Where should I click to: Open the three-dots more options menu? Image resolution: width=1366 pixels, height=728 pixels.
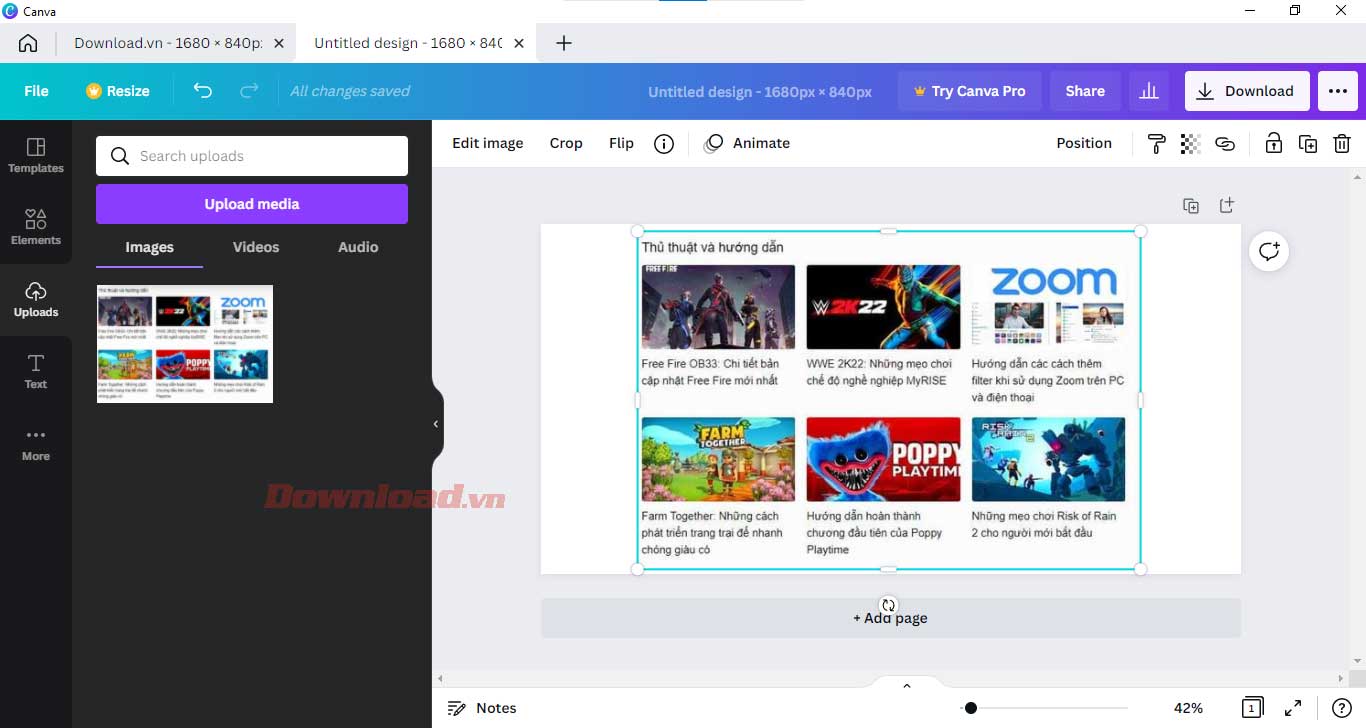click(x=1338, y=91)
